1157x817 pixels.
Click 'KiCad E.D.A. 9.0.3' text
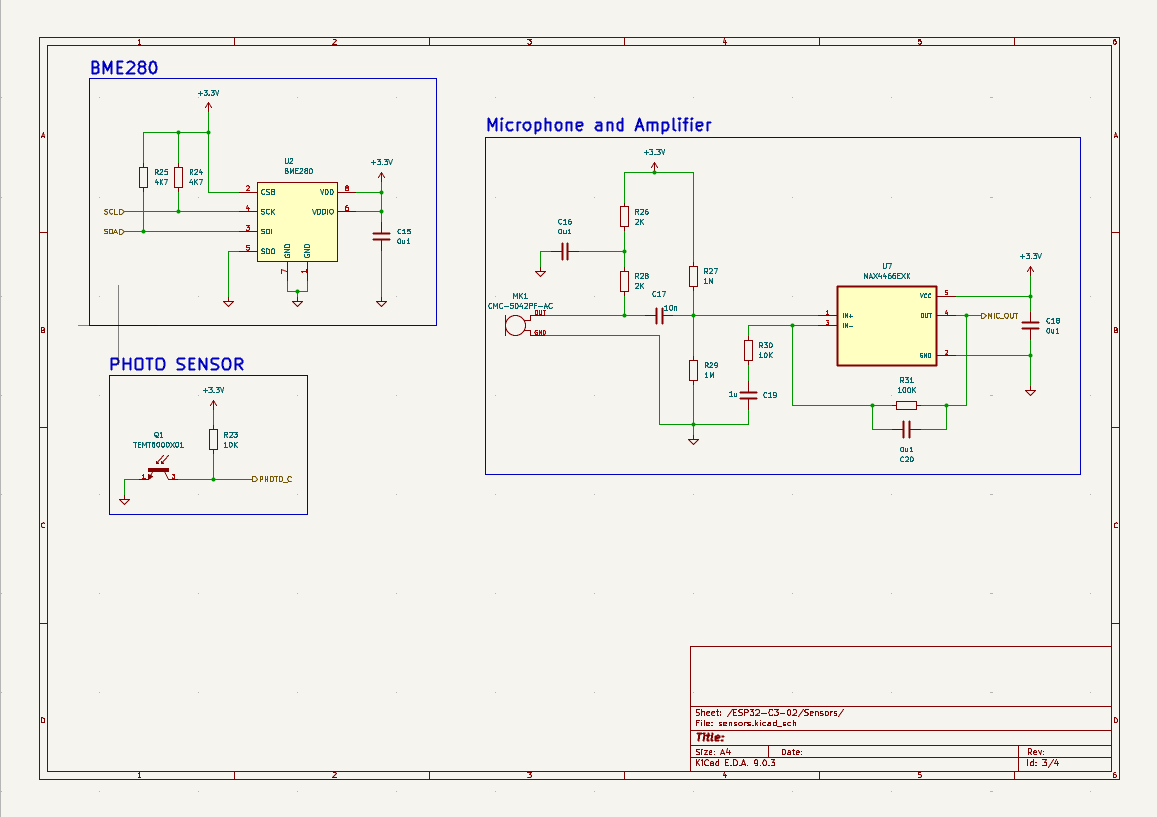pyautogui.click(x=735, y=762)
